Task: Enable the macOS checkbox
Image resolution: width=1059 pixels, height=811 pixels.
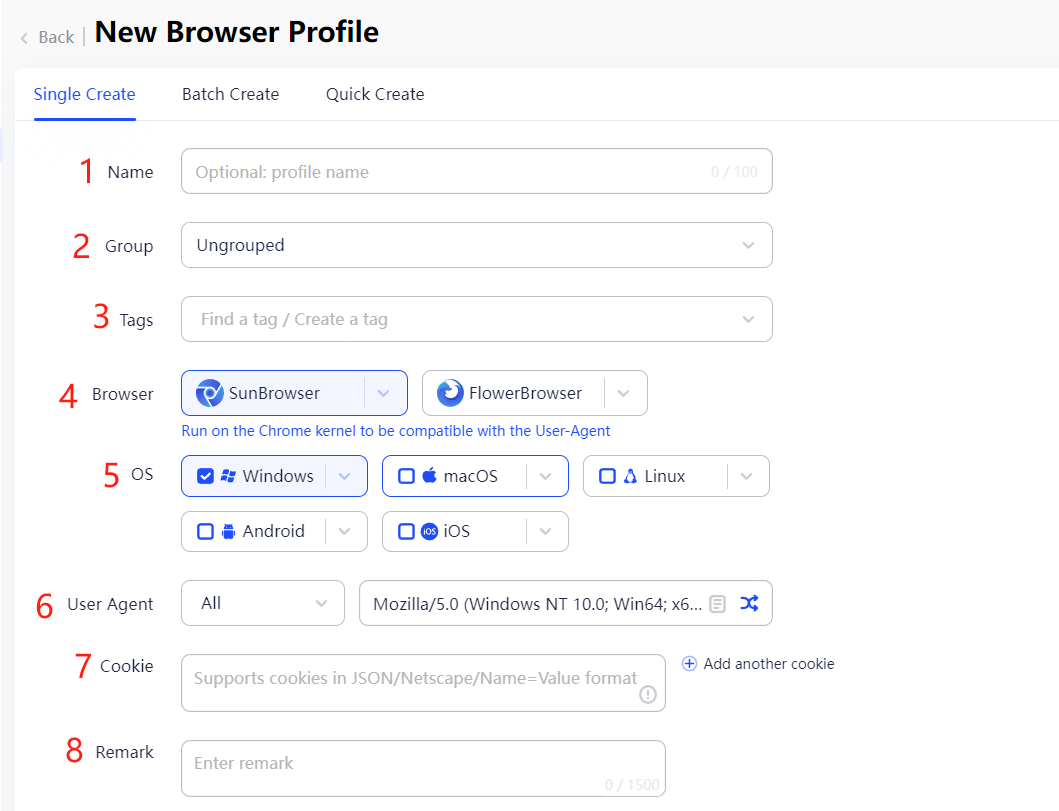Action: [406, 476]
